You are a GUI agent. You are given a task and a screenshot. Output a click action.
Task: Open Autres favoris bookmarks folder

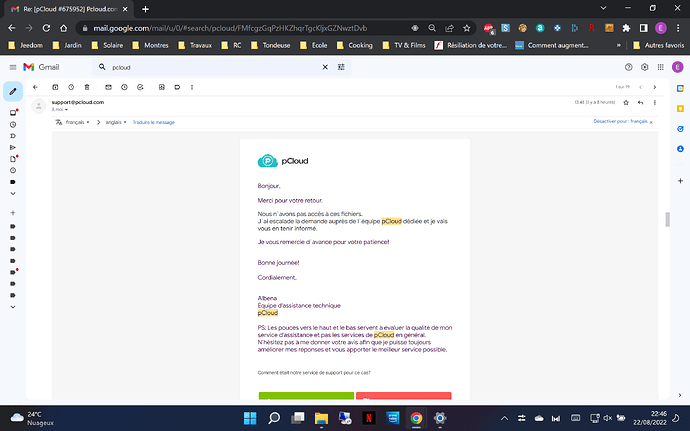(658, 45)
